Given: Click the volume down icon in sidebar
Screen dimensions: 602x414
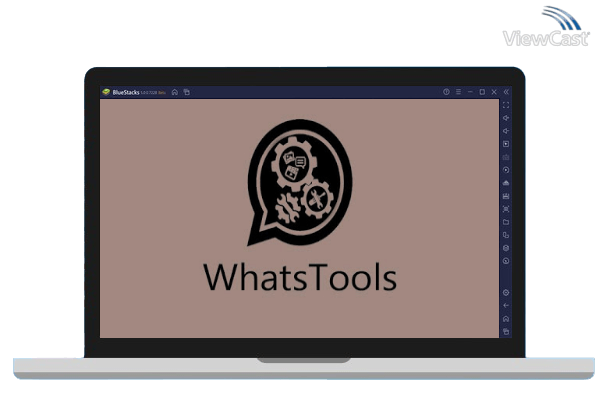Looking at the screenshot, I should tap(506, 131).
